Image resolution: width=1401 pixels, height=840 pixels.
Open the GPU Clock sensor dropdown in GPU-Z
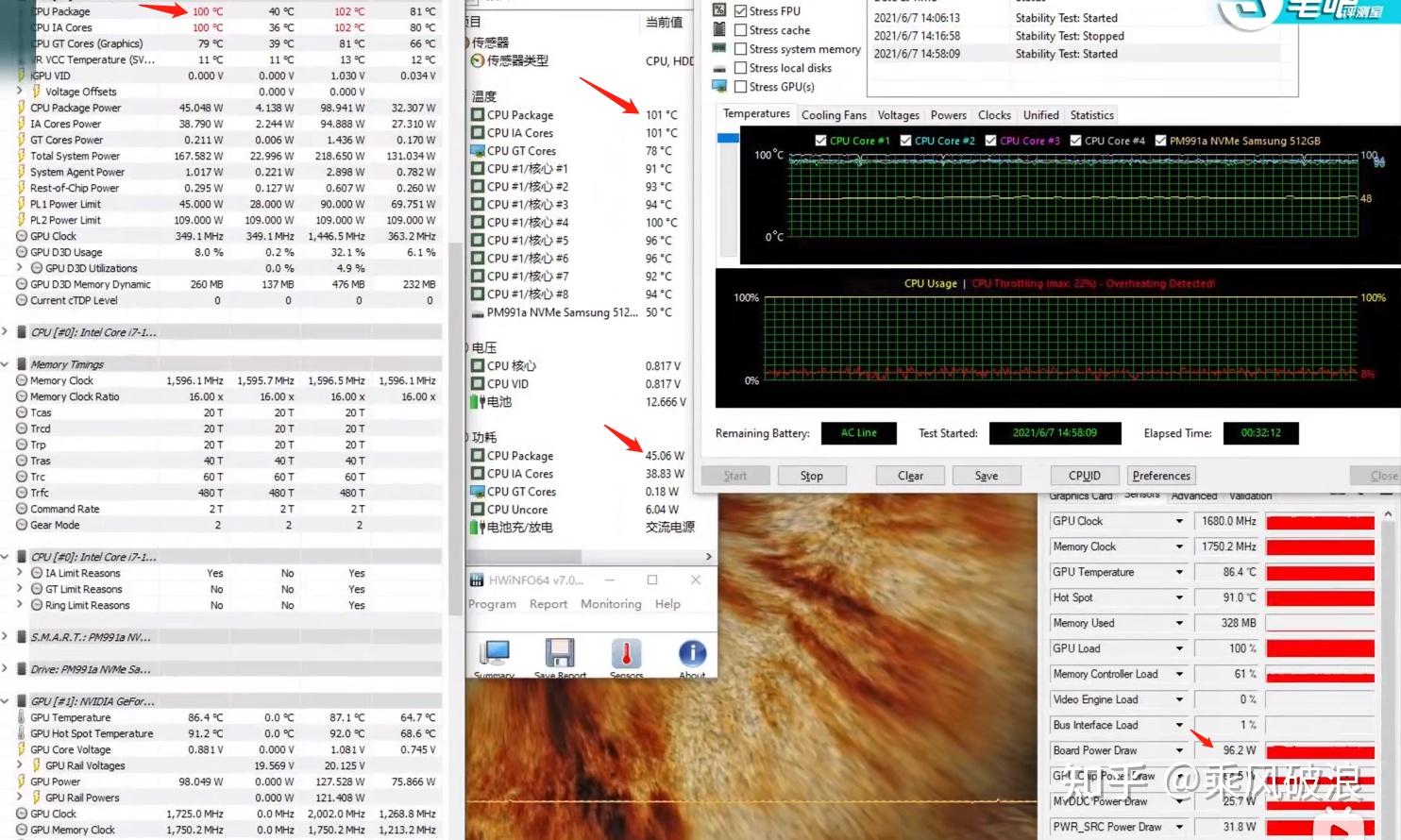coord(1179,521)
